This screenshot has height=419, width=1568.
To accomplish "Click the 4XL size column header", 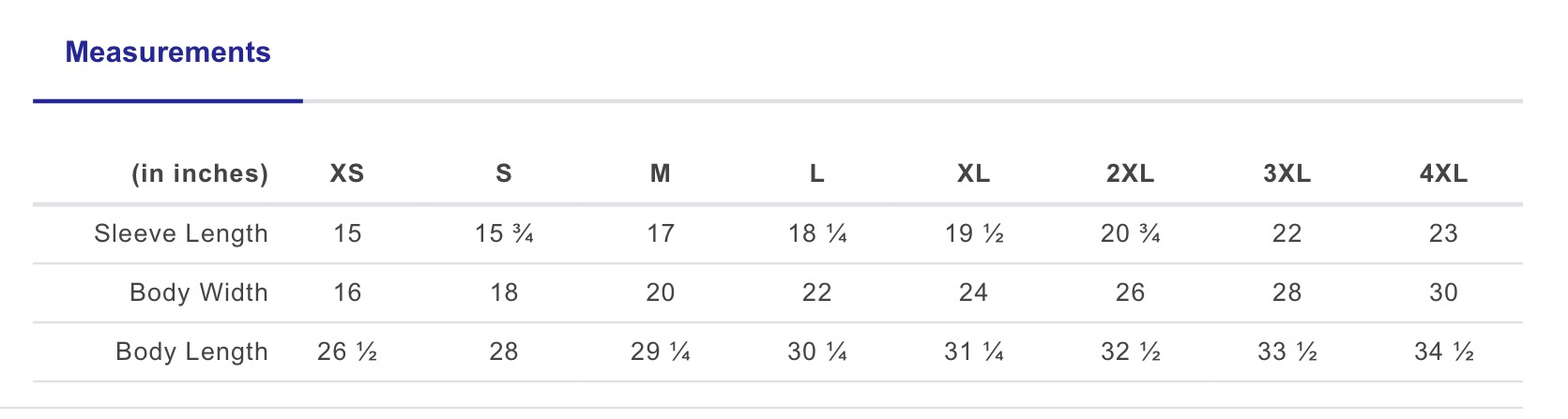I will tap(1443, 174).
